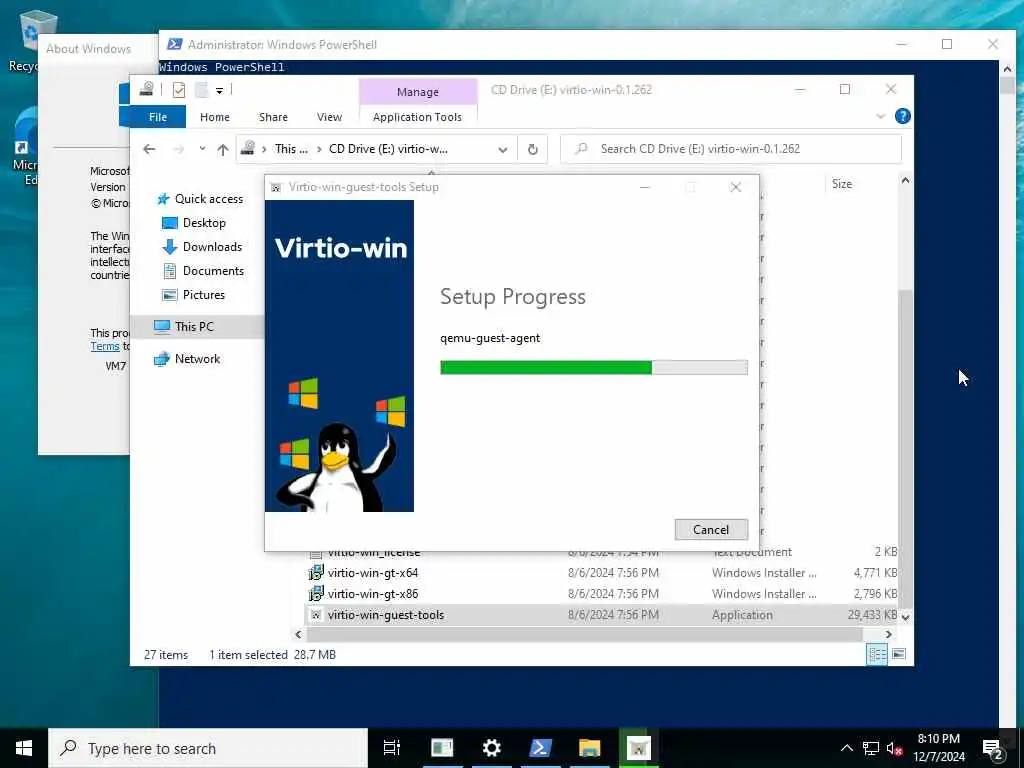Screen dimensions: 1024x768
Task: Open the notification center icon
Action: [x=993, y=750]
